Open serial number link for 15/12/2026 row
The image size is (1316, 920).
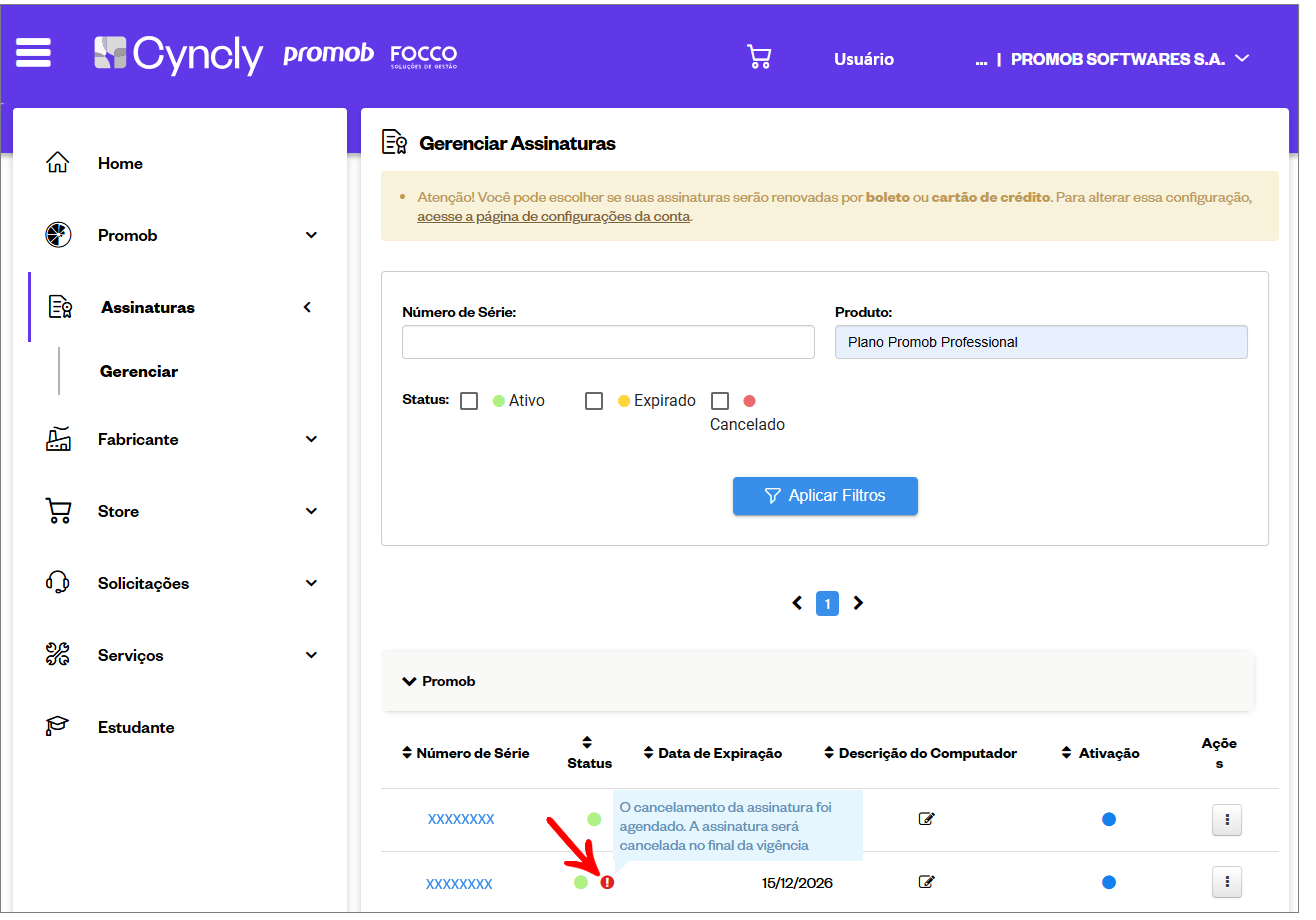459,884
